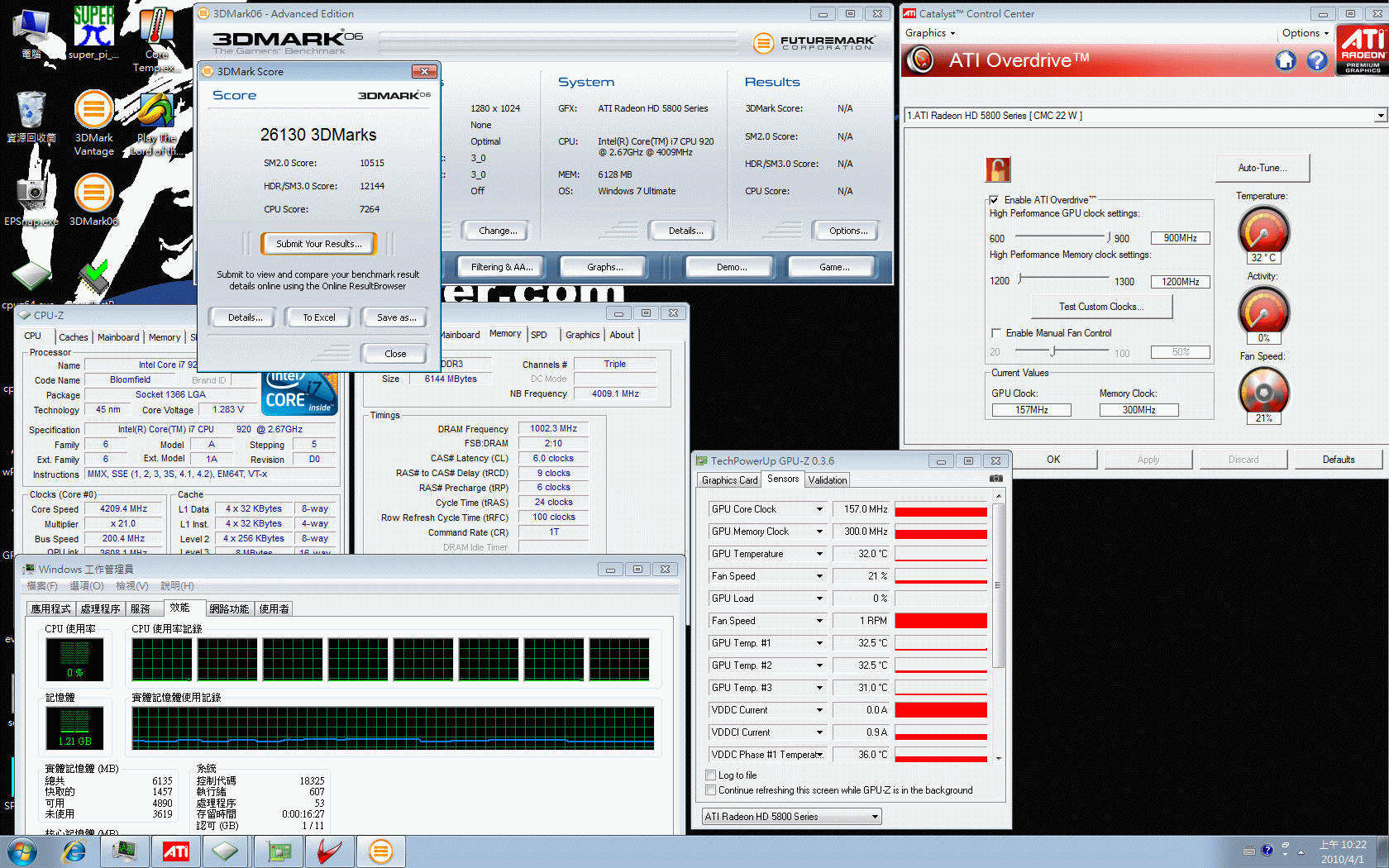Open the Options menu in Task Manager
The height and width of the screenshot is (868, 1389).
[x=87, y=586]
